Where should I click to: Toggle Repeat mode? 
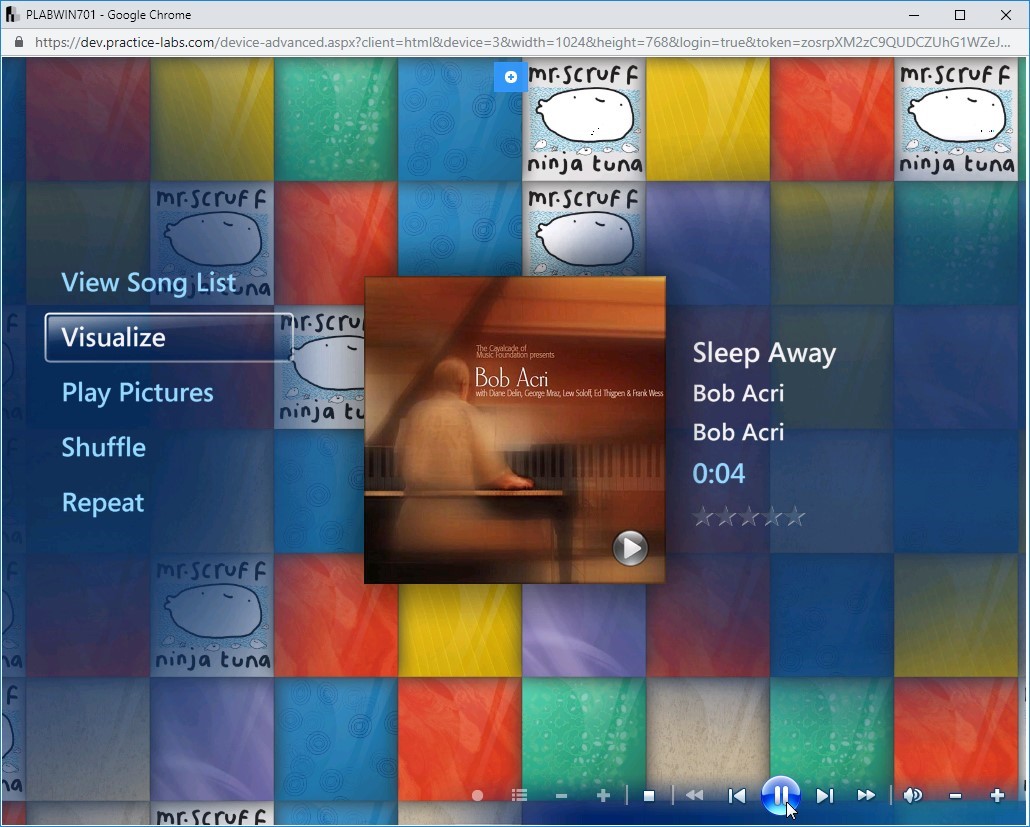(102, 503)
